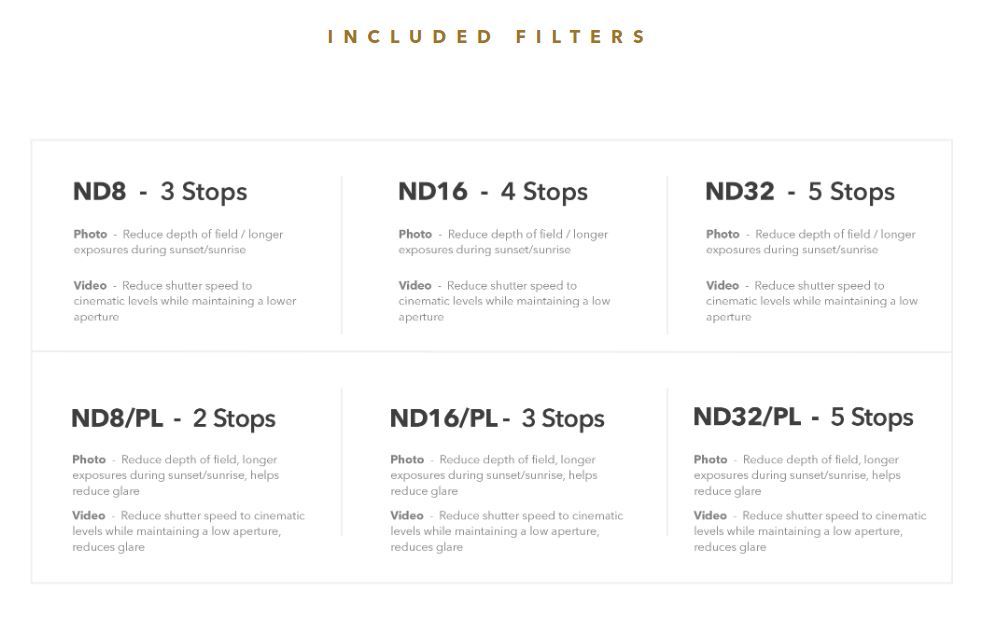
Task: Click the Photo label under ND16/PL
Action: click(x=407, y=459)
